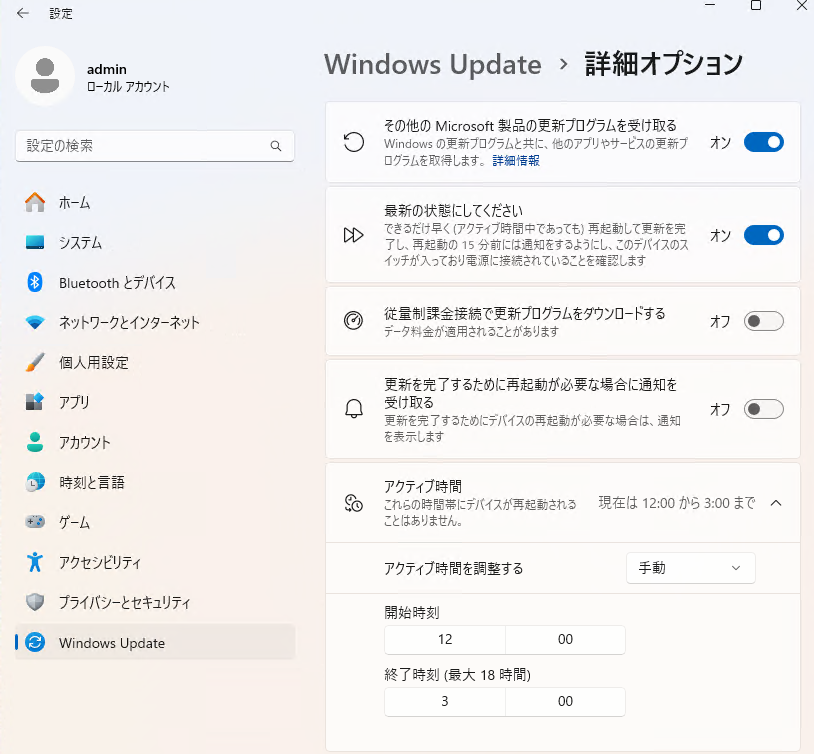Click the bell icon beside the restart notification setting
This screenshot has height=754, width=814.
(x=354, y=409)
